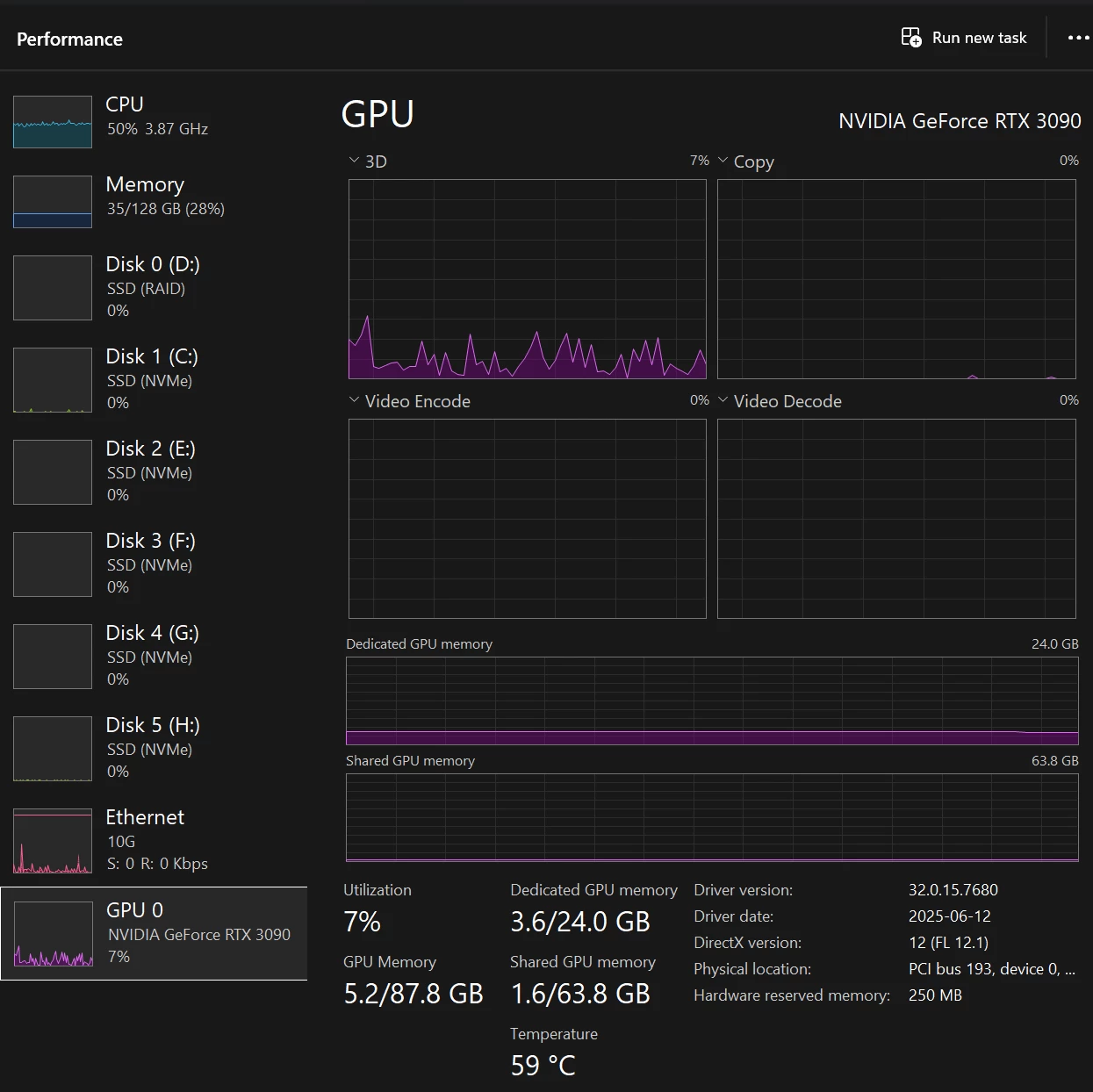This screenshot has height=1092, width=1093.
Task: Click the 24.0 GB dedicated memory maximum label
Action: coord(1055,643)
